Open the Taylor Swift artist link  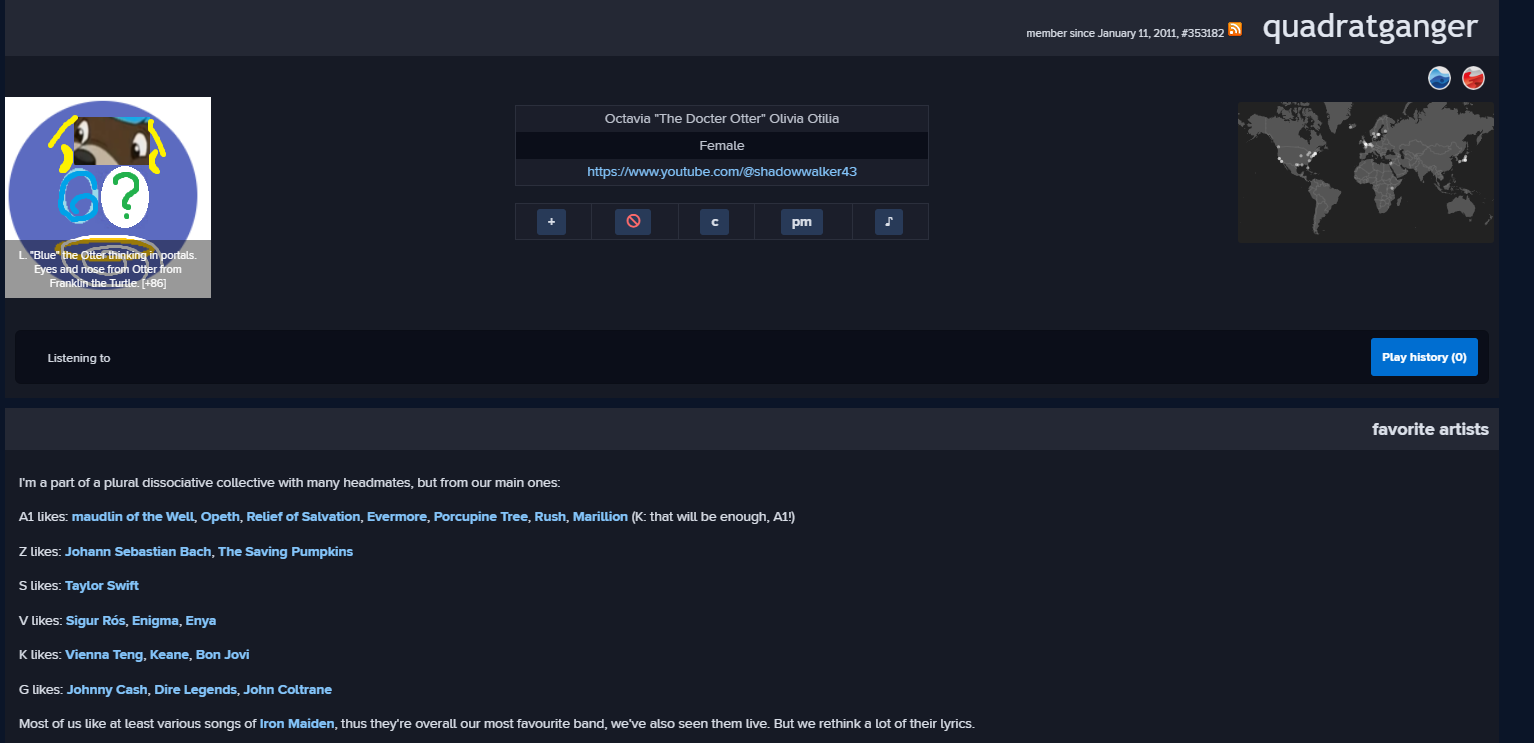[102, 586]
